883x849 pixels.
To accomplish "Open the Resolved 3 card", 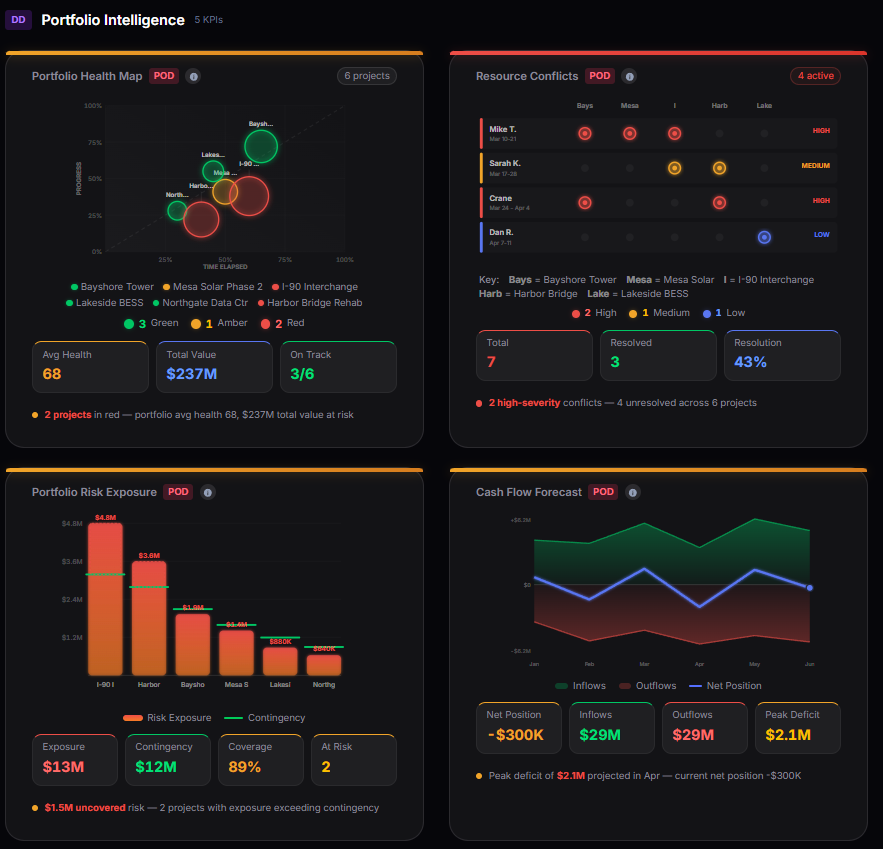I will click(658, 355).
